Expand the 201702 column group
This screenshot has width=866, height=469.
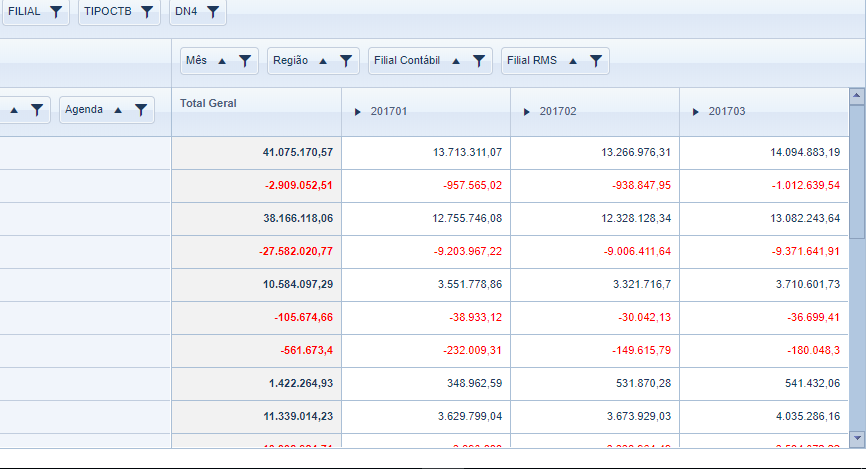[x=527, y=112]
